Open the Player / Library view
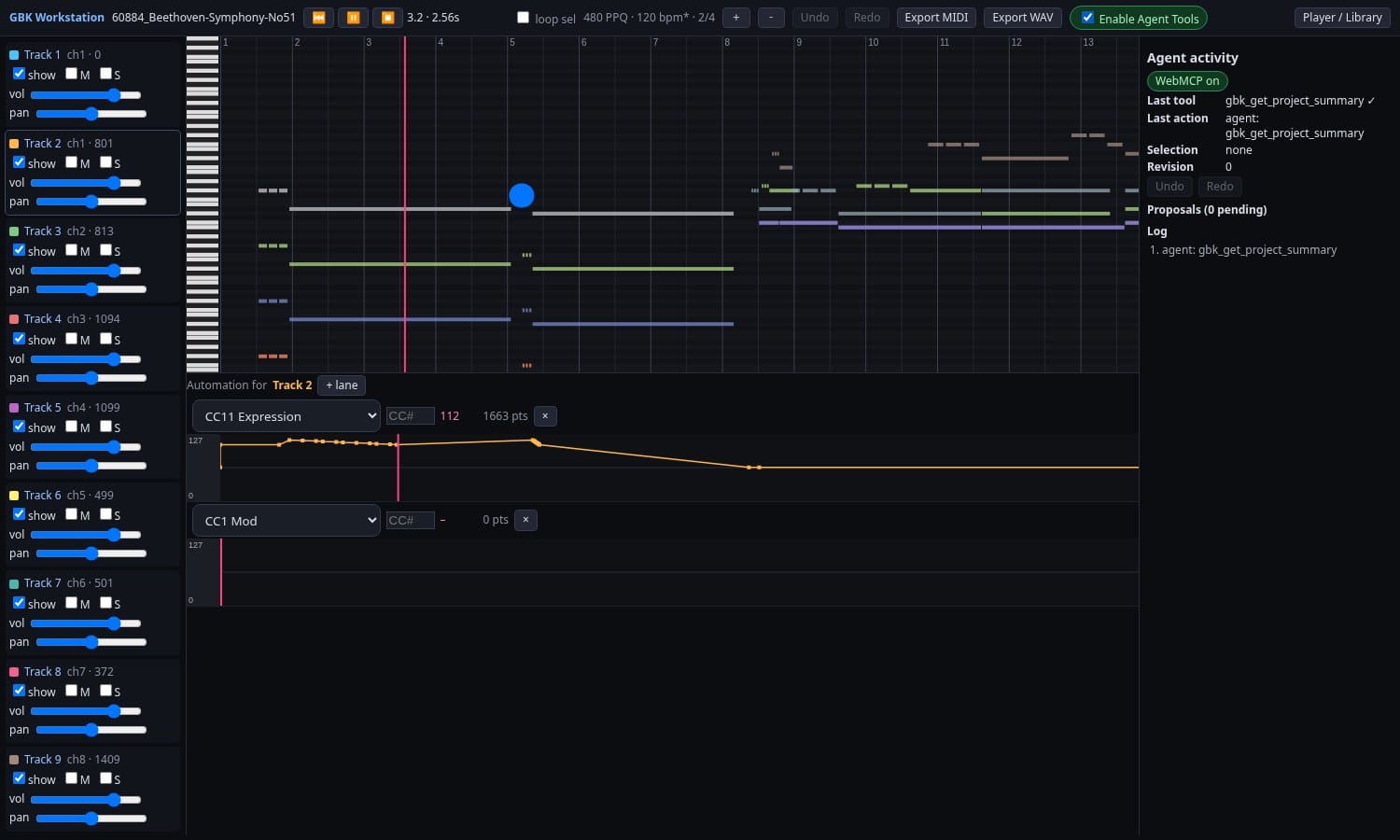Image resolution: width=1400 pixels, height=840 pixels. click(1342, 18)
